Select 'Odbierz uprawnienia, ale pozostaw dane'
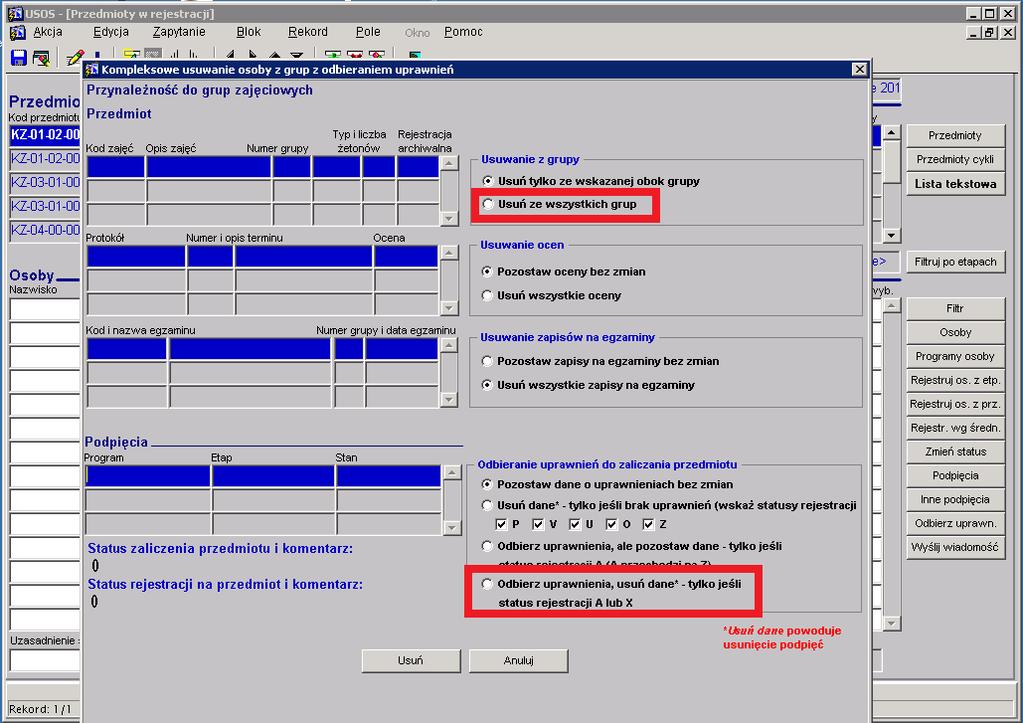 [487, 546]
